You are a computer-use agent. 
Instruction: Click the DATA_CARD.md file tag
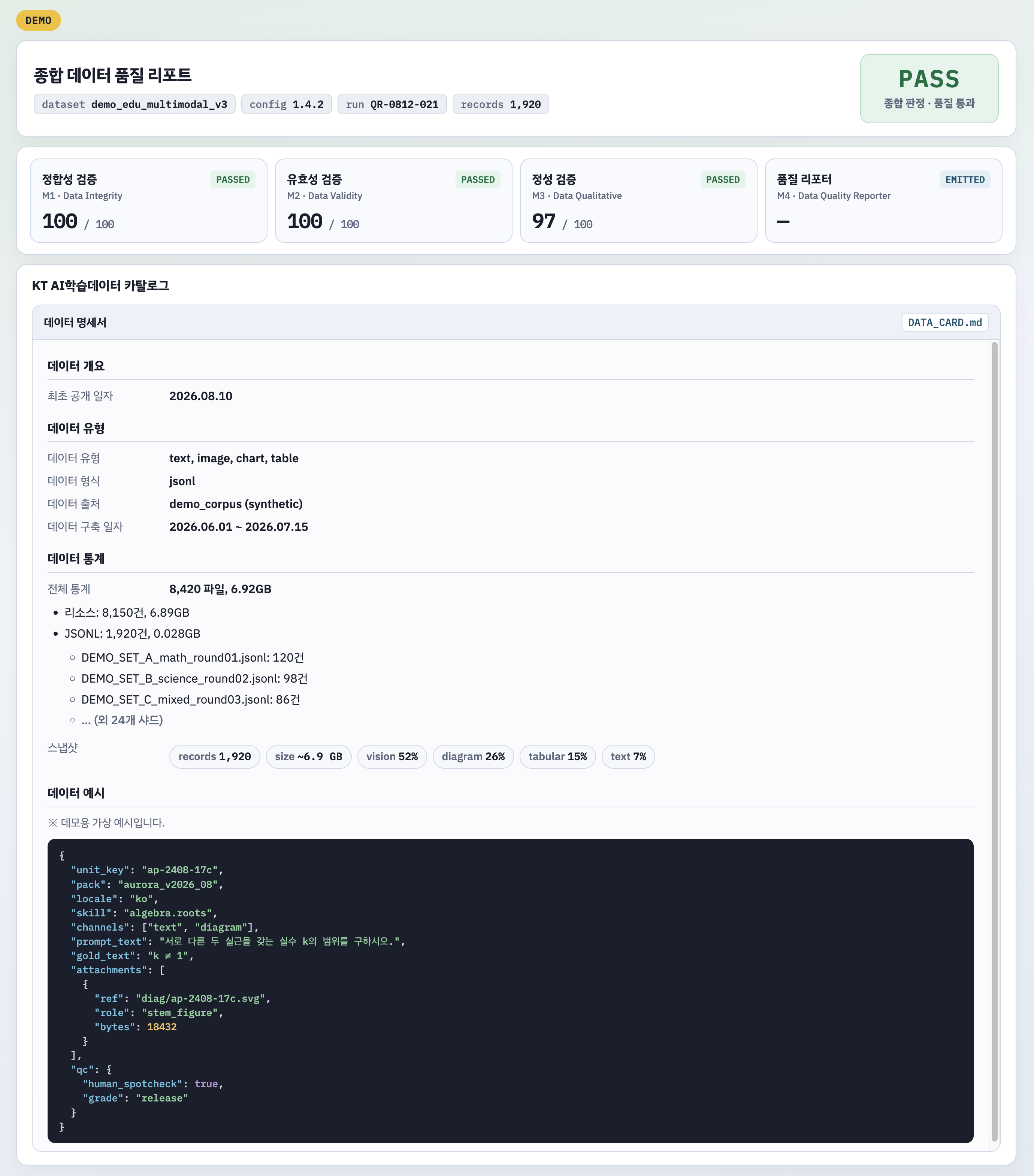click(944, 322)
